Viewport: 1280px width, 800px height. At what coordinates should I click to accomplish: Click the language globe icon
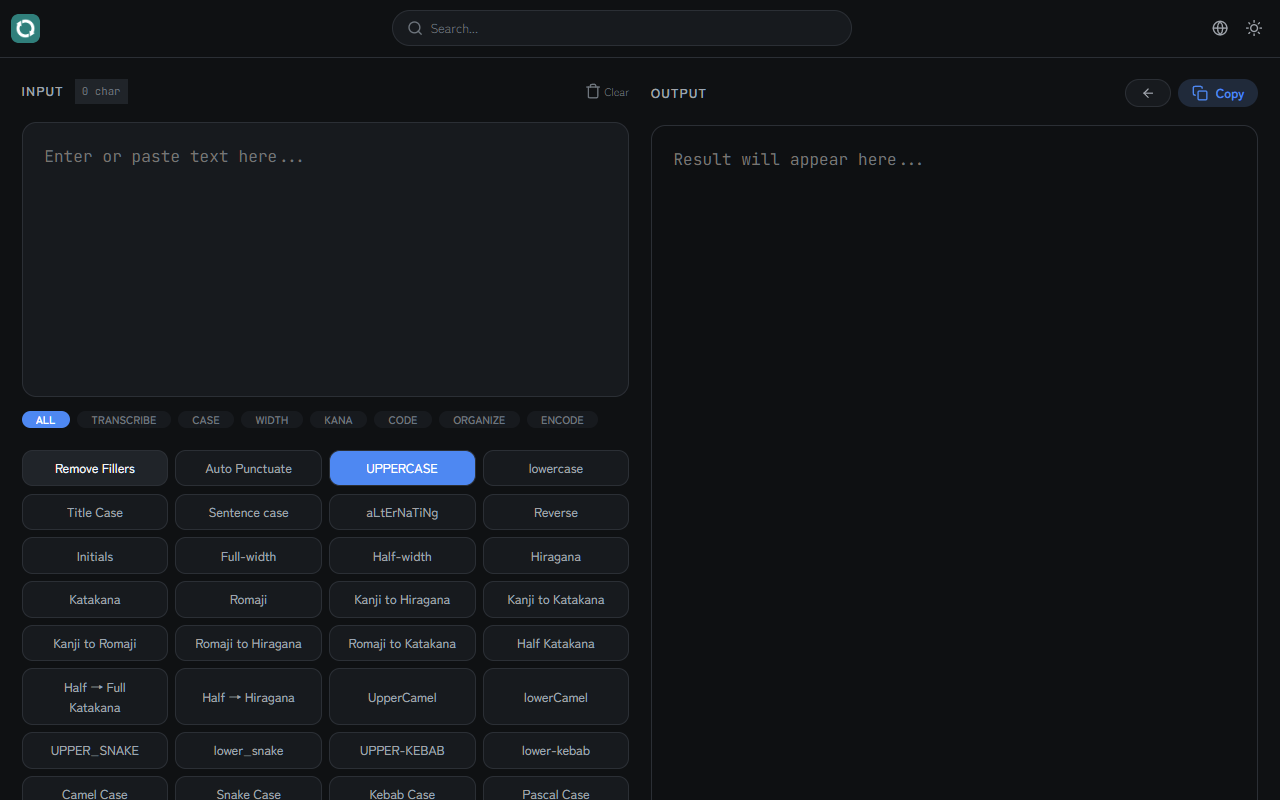click(x=1220, y=28)
